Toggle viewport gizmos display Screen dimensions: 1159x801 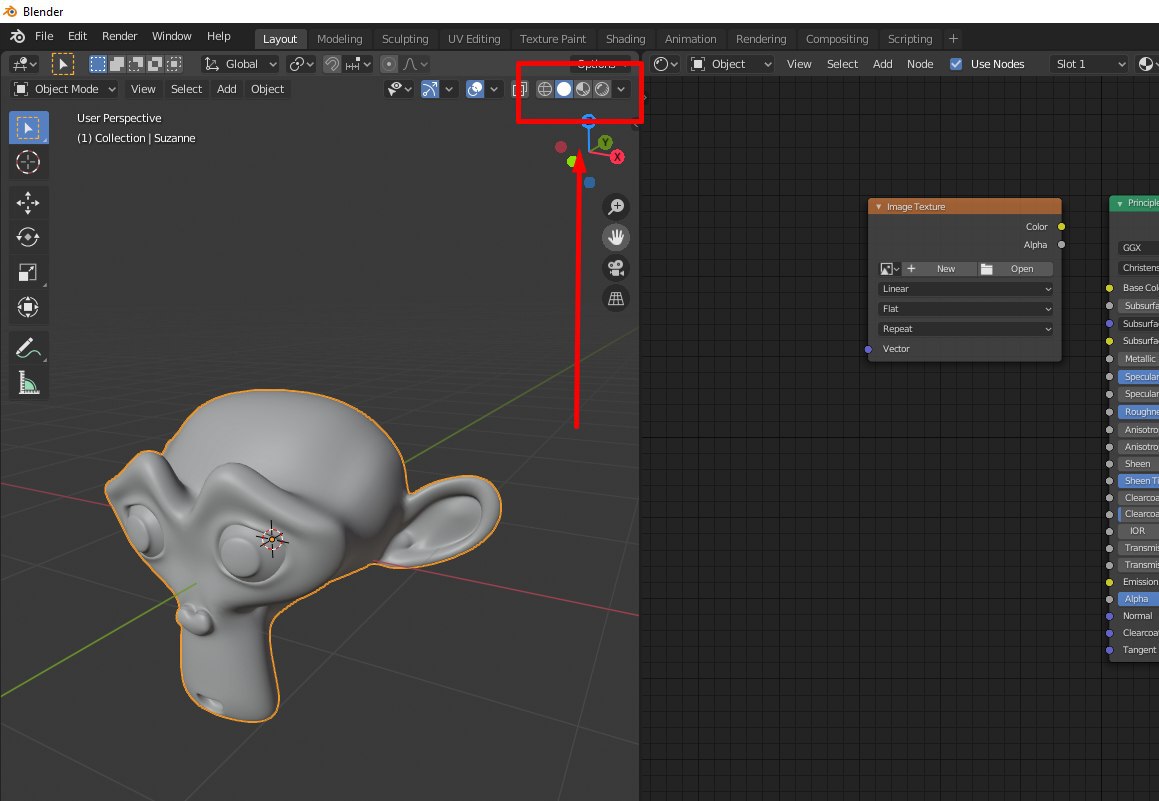[429, 89]
